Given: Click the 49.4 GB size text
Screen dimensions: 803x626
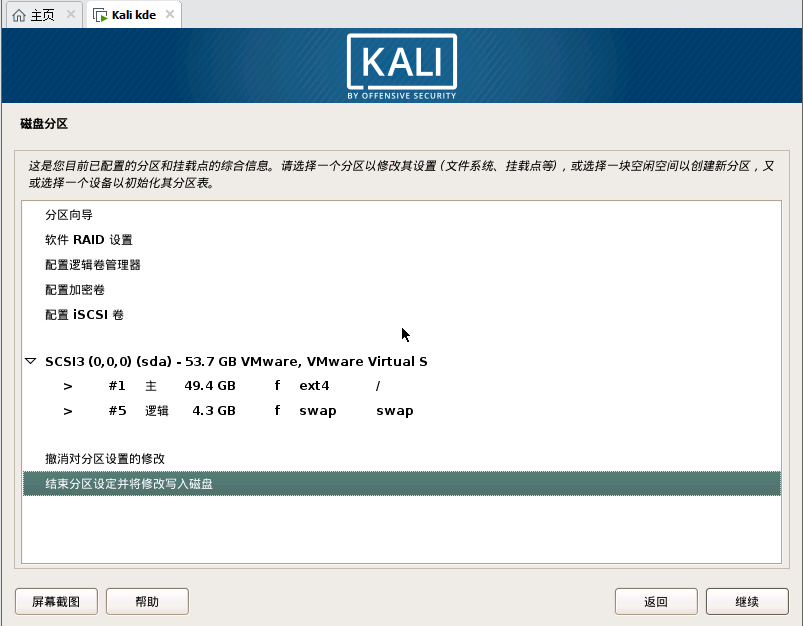Looking at the screenshot, I should [210, 386].
